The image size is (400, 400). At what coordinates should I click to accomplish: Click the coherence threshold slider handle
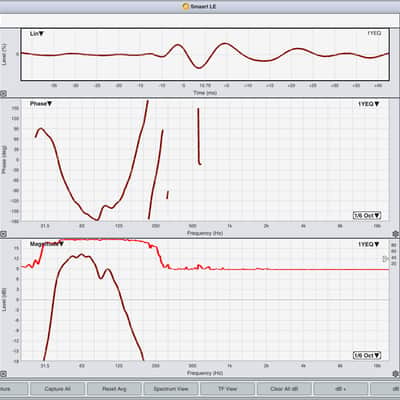(x=385, y=258)
